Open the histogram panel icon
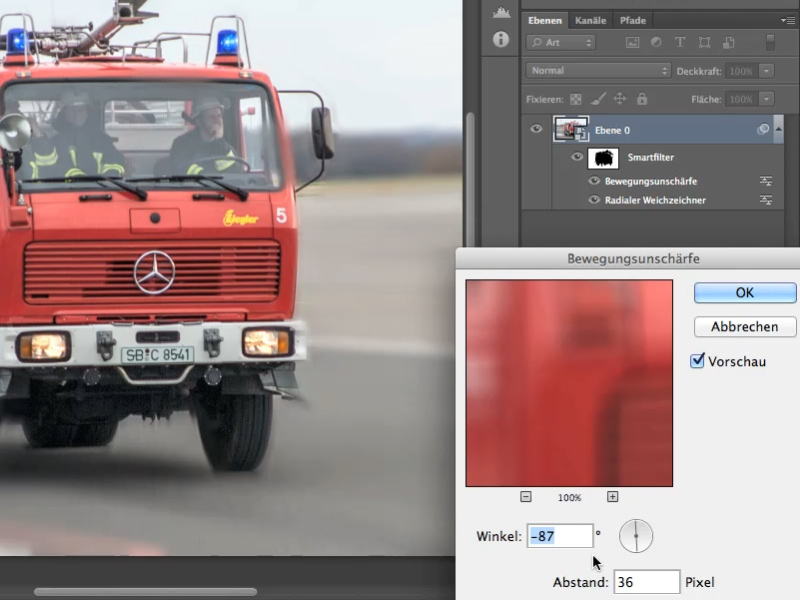This screenshot has width=800, height=600. click(x=501, y=13)
